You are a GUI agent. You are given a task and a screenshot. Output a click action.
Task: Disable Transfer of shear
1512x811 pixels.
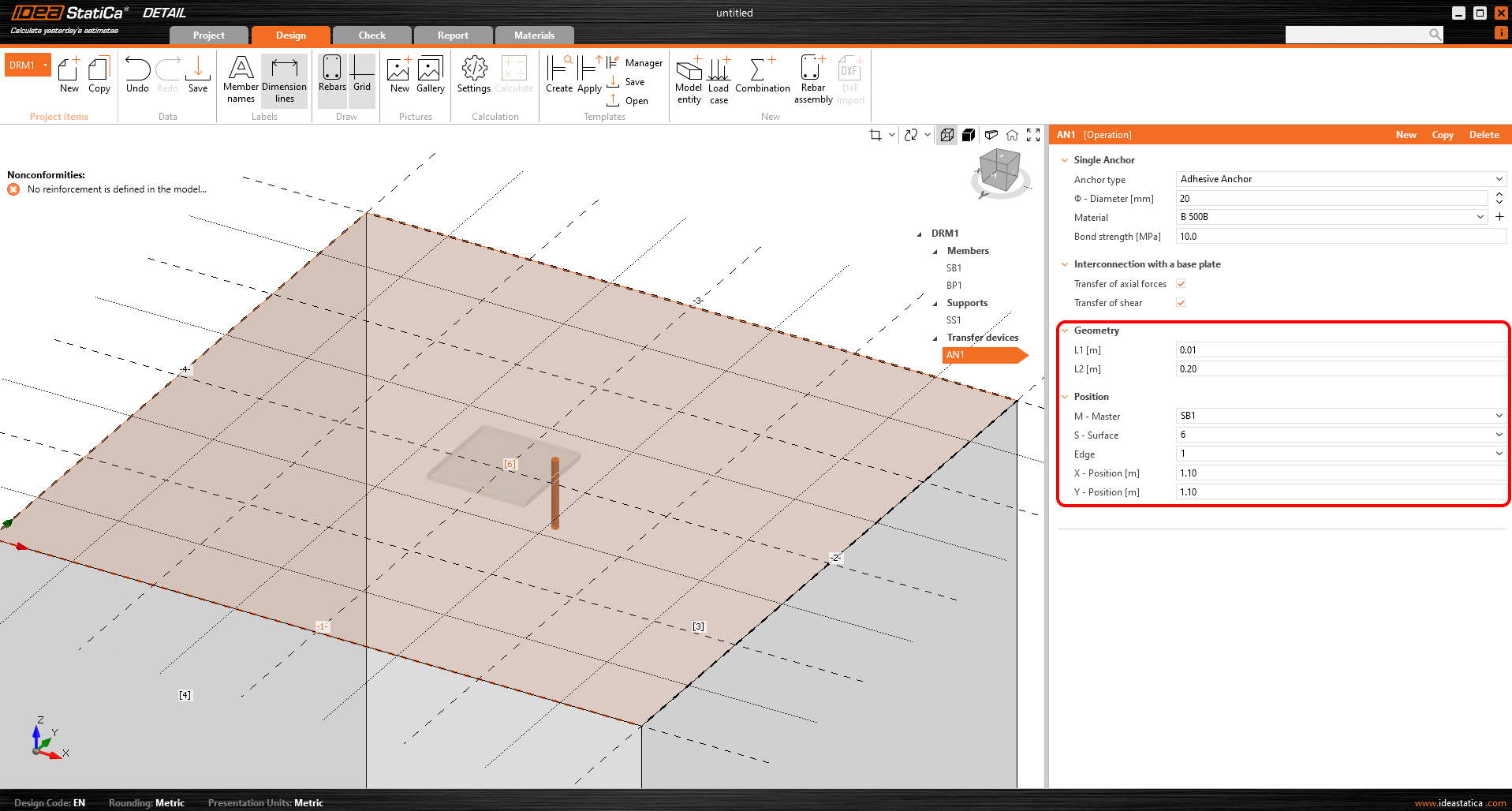click(x=1181, y=302)
